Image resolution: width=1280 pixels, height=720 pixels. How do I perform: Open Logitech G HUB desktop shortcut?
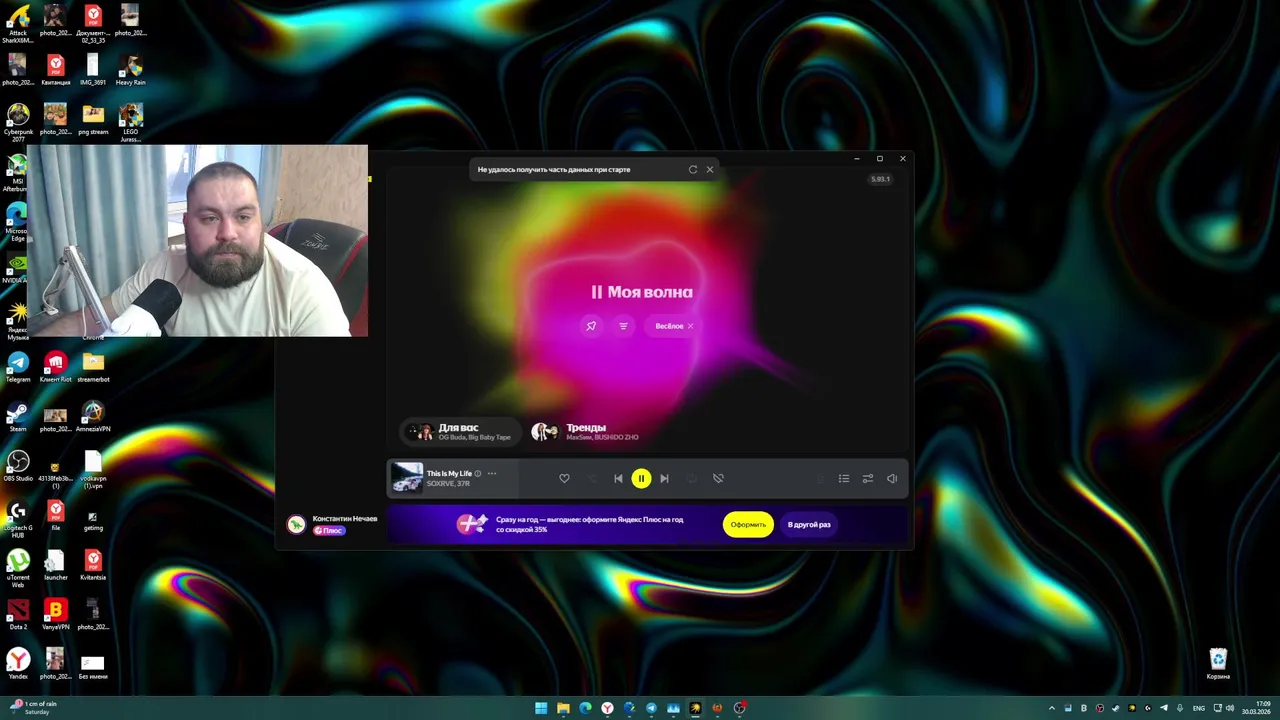coord(18,516)
